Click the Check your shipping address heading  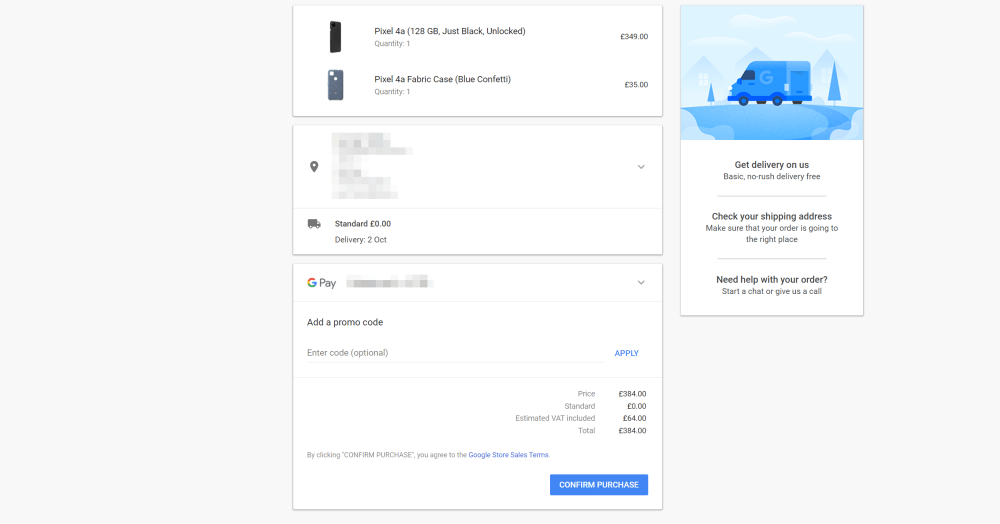point(772,216)
